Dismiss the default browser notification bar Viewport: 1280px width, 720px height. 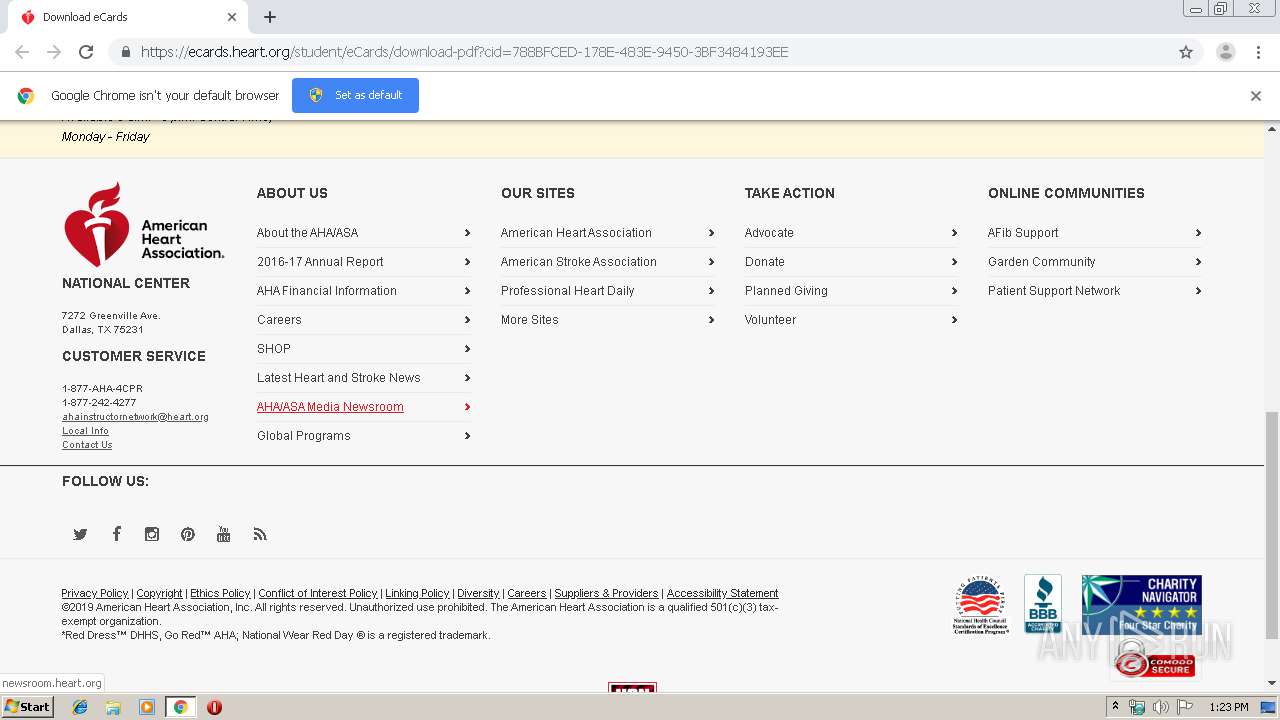coord(1256,96)
